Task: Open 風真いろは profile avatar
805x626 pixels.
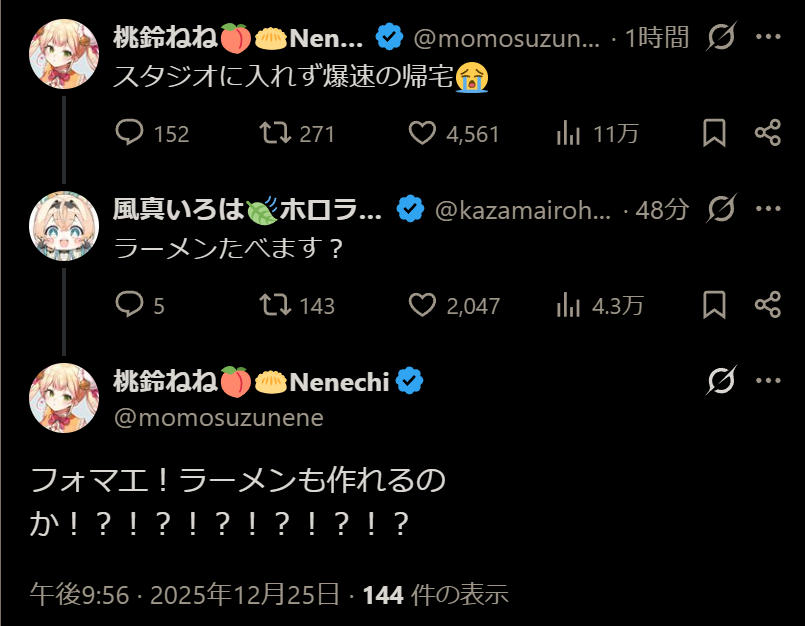Action: pyautogui.click(x=63, y=226)
